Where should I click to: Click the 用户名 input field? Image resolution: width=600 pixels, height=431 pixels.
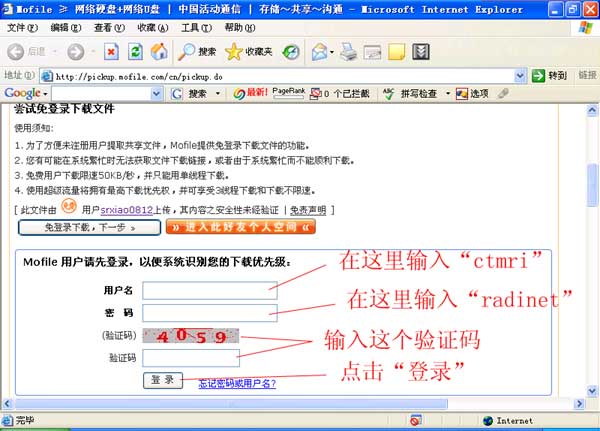(x=210, y=291)
